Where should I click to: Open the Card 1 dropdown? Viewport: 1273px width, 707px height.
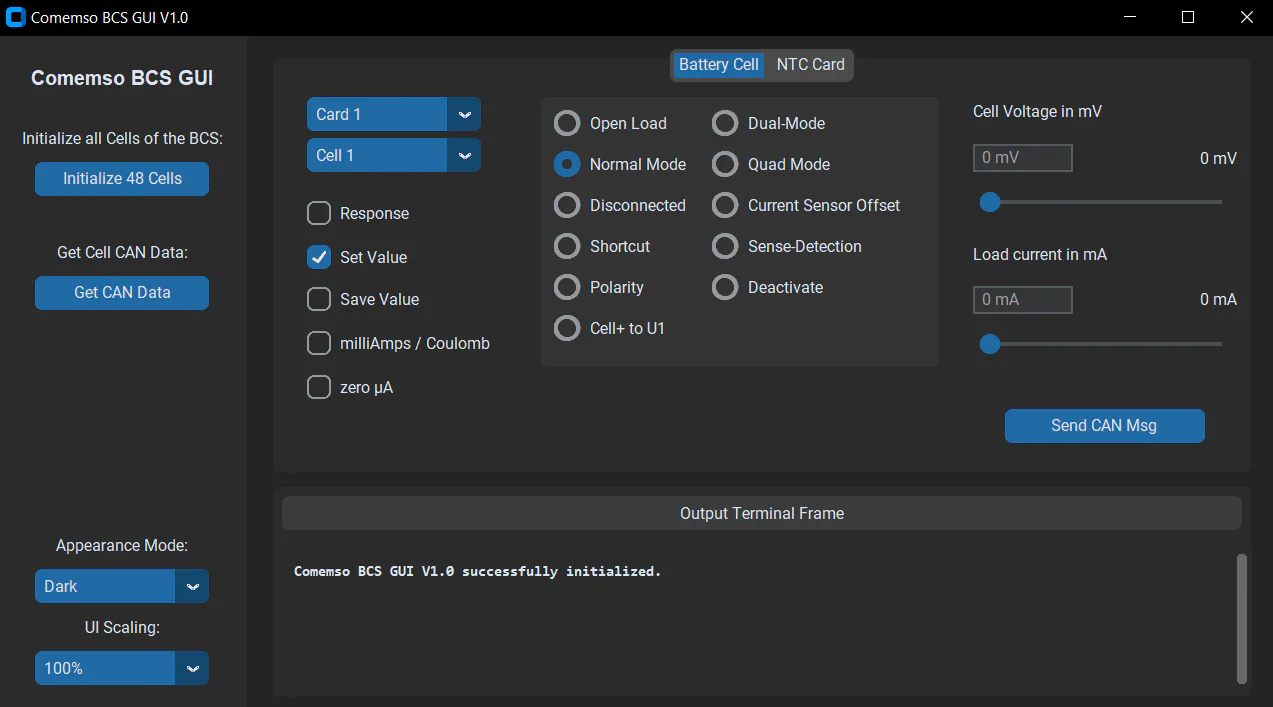click(394, 114)
